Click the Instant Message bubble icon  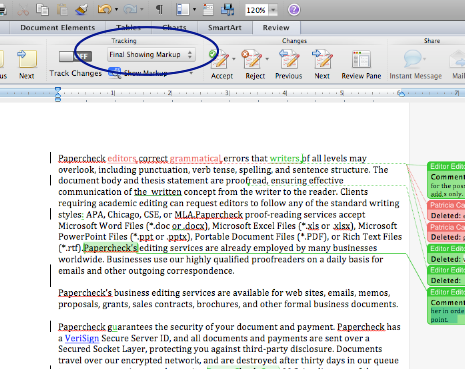[x=413, y=59]
